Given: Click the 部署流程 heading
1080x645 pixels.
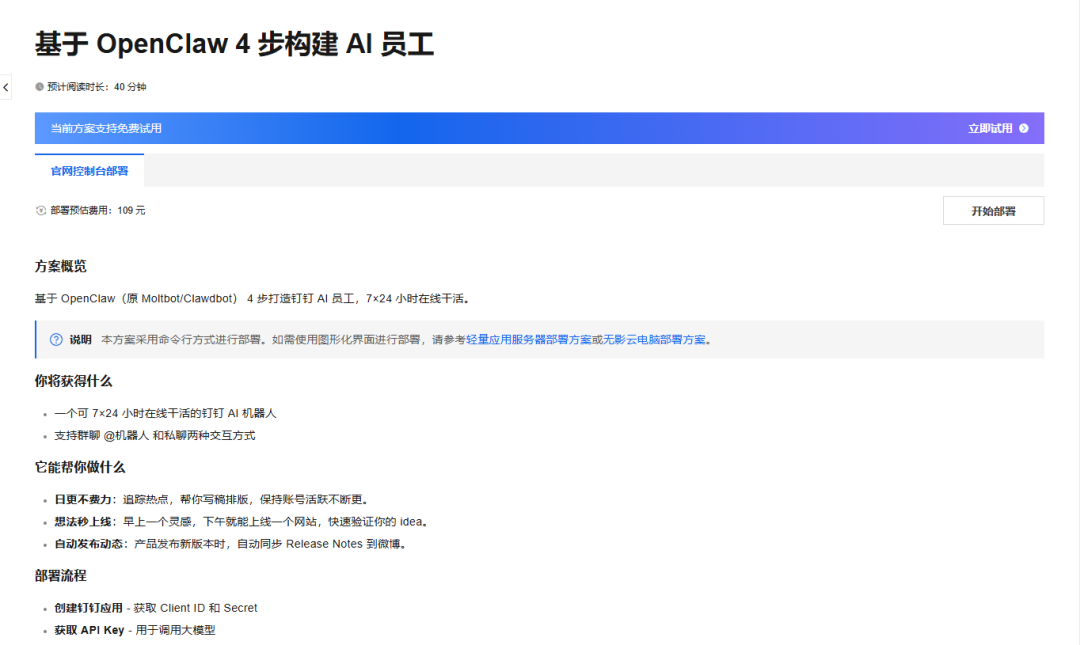Looking at the screenshot, I should pos(61,575).
